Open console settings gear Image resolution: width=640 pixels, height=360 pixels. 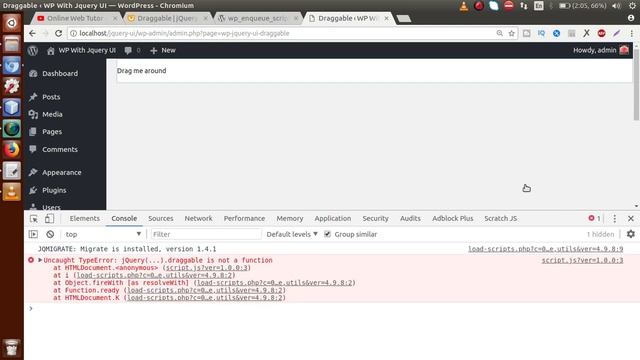pos(631,234)
